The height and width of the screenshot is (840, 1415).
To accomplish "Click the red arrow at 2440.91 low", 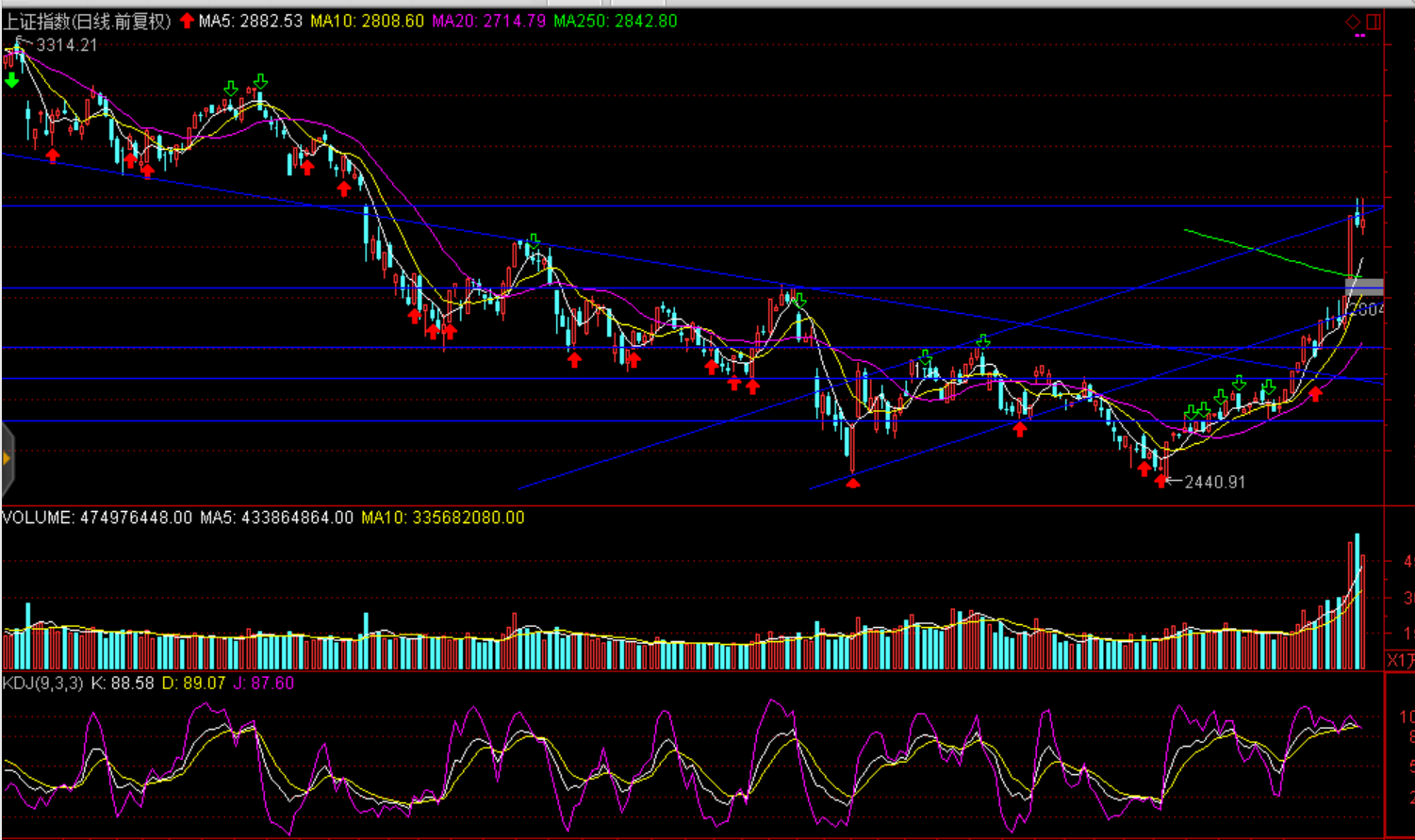I will pos(1160,481).
